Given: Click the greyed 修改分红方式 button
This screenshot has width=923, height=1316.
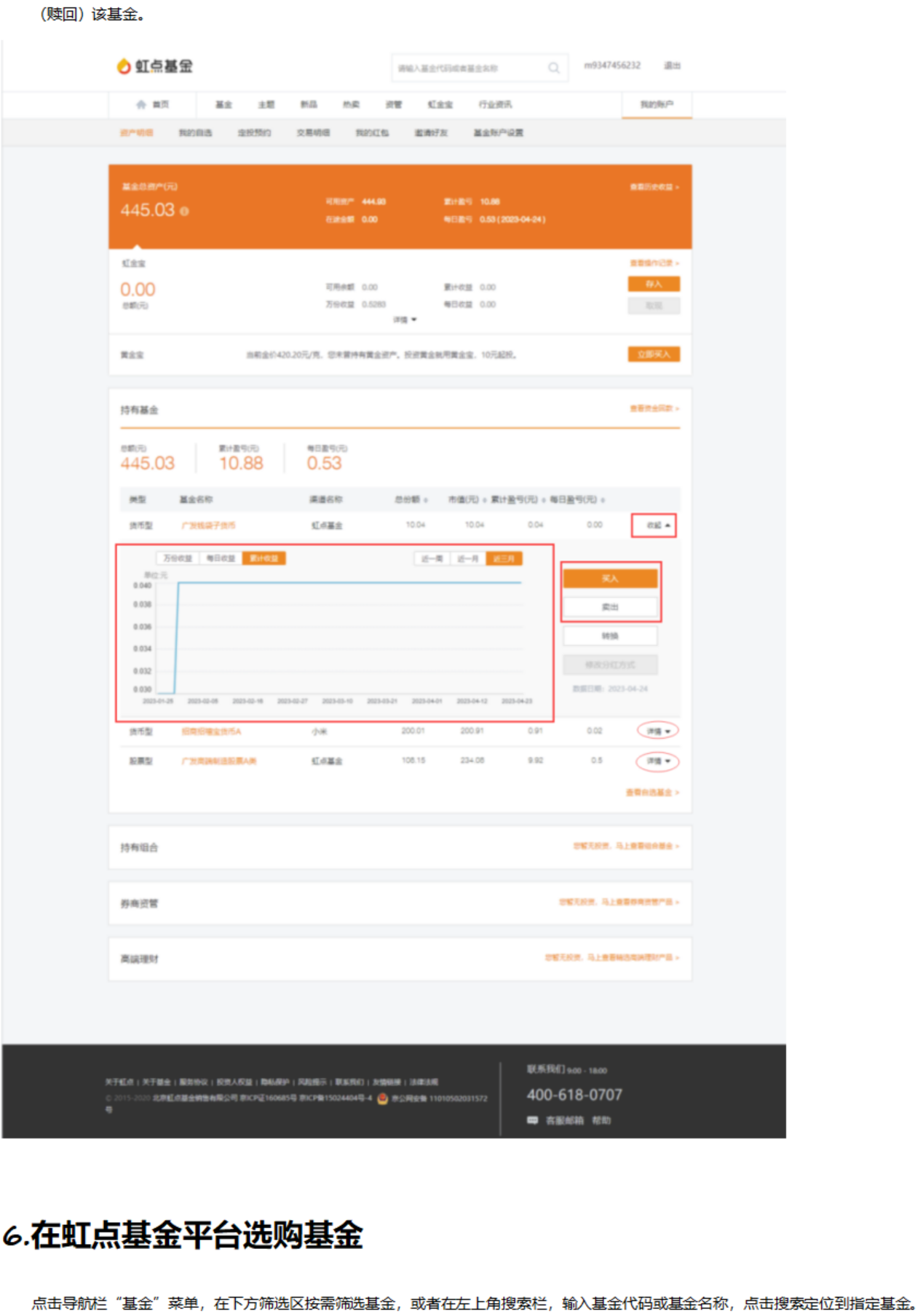Looking at the screenshot, I should click(610, 665).
